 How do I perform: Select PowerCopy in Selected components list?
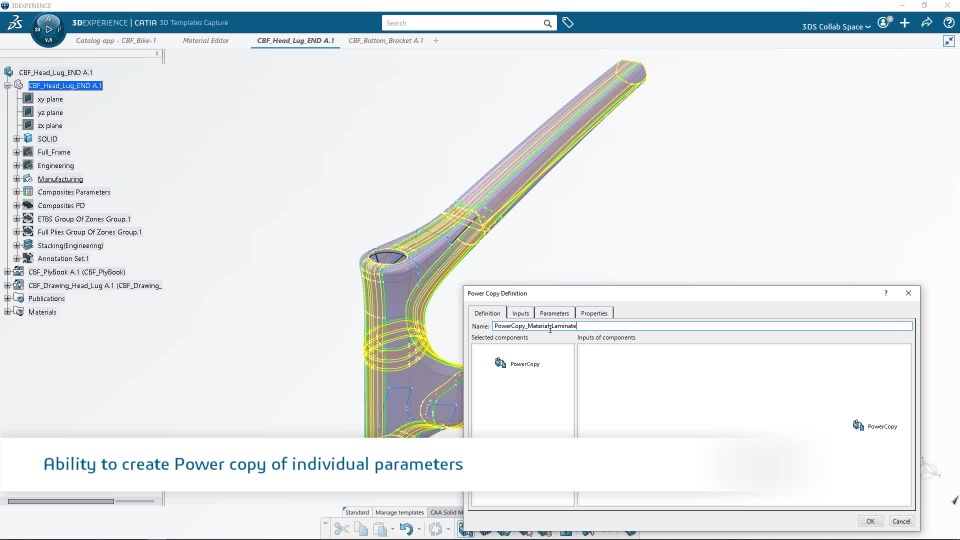tap(517, 364)
